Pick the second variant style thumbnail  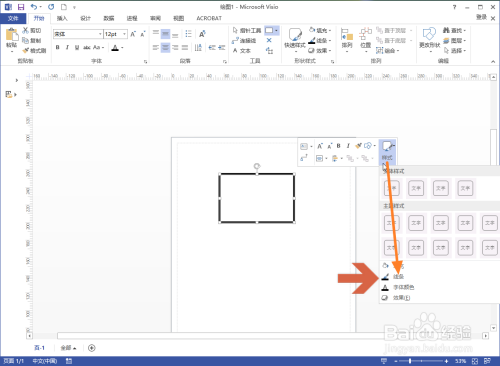pos(416,188)
